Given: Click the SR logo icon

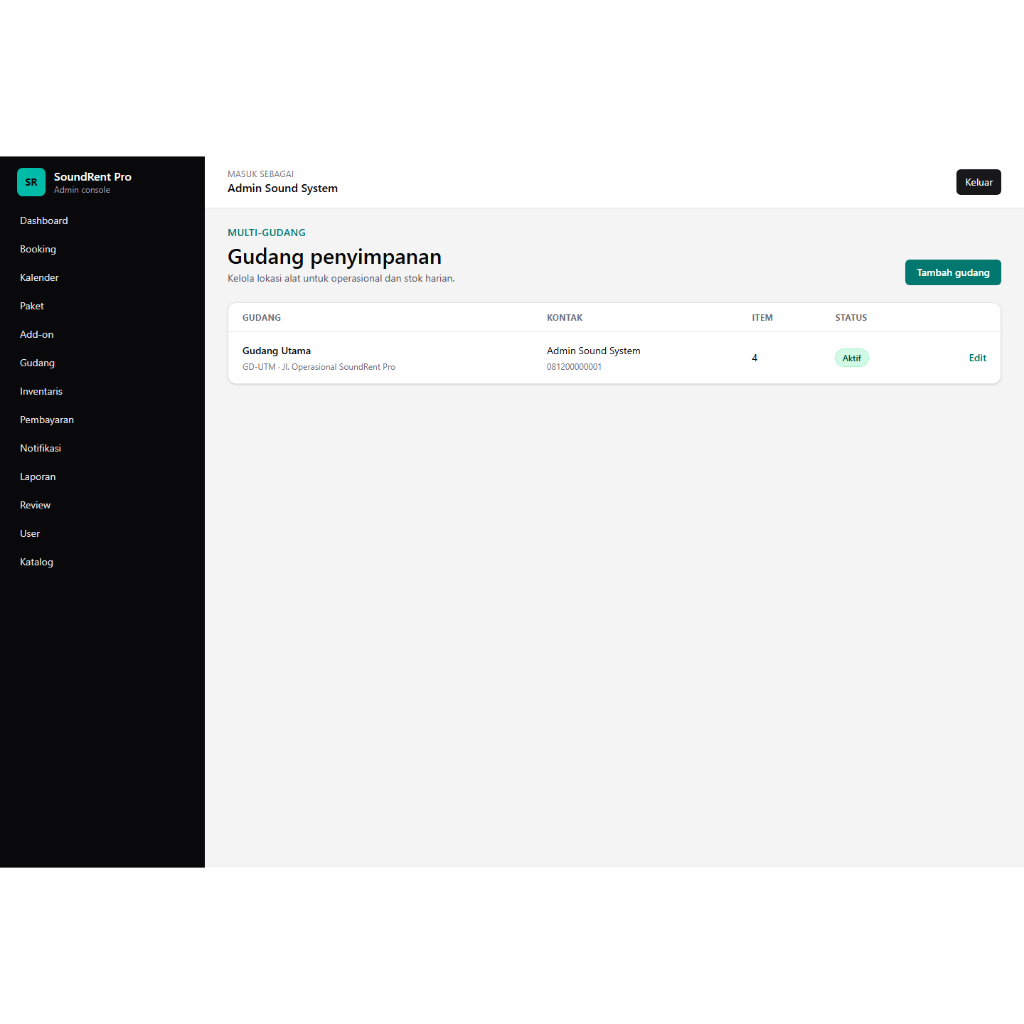Looking at the screenshot, I should tap(31, 182).
